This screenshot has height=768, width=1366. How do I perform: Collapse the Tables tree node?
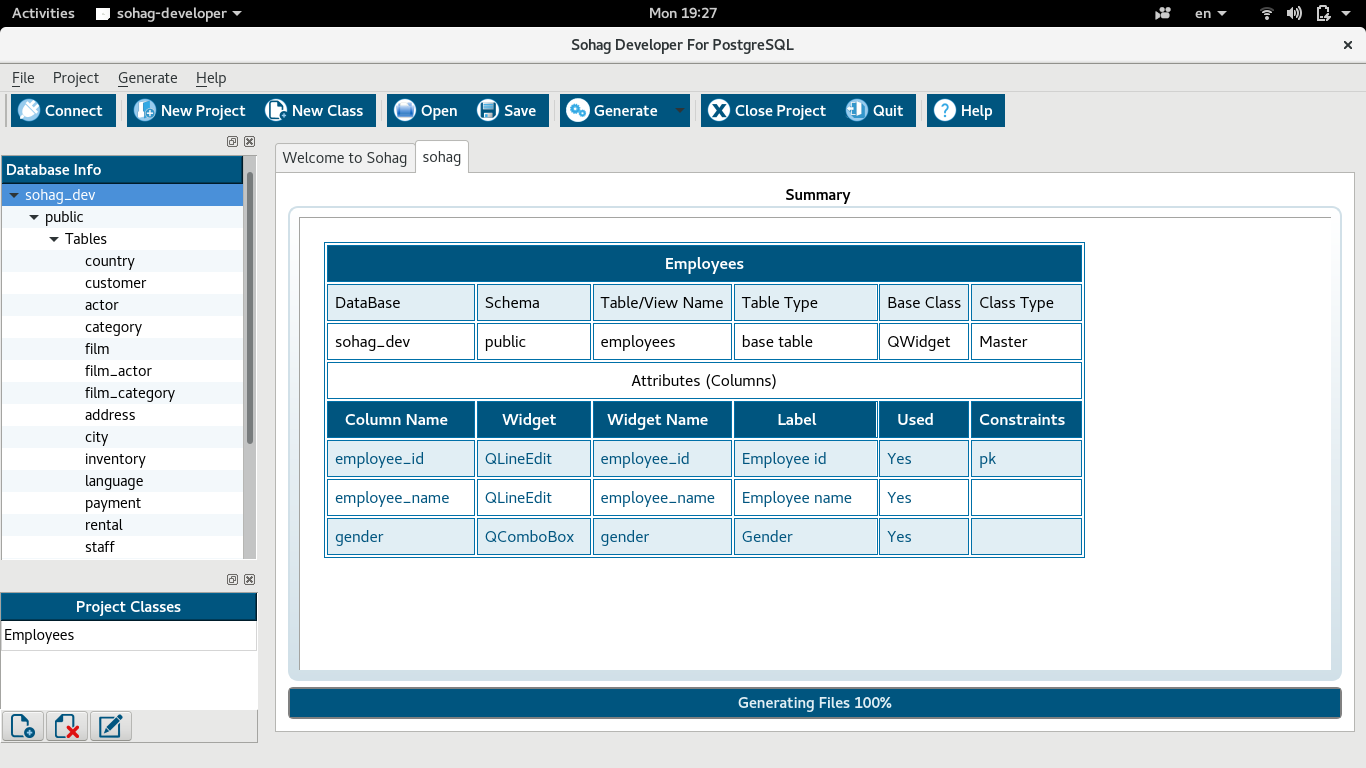(x=54, y=239)
